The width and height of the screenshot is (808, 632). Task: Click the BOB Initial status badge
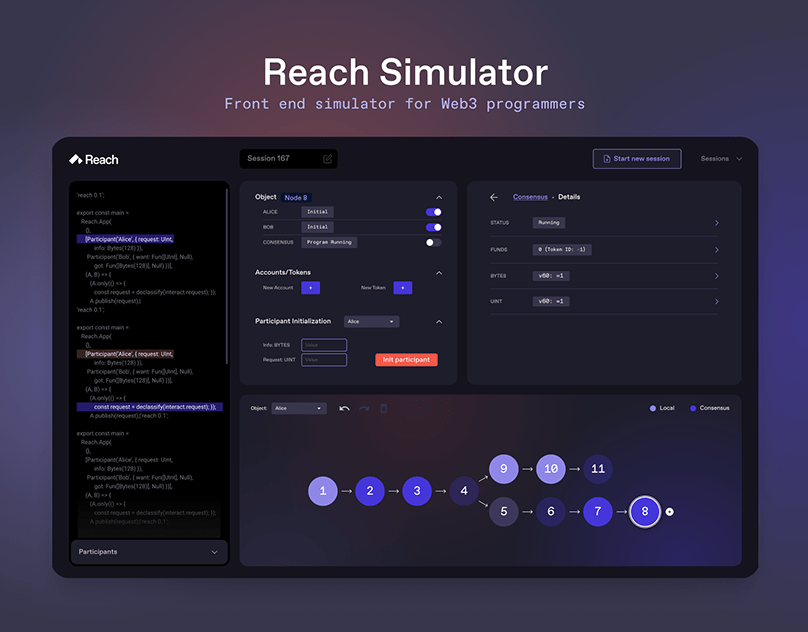coord(317,227)
